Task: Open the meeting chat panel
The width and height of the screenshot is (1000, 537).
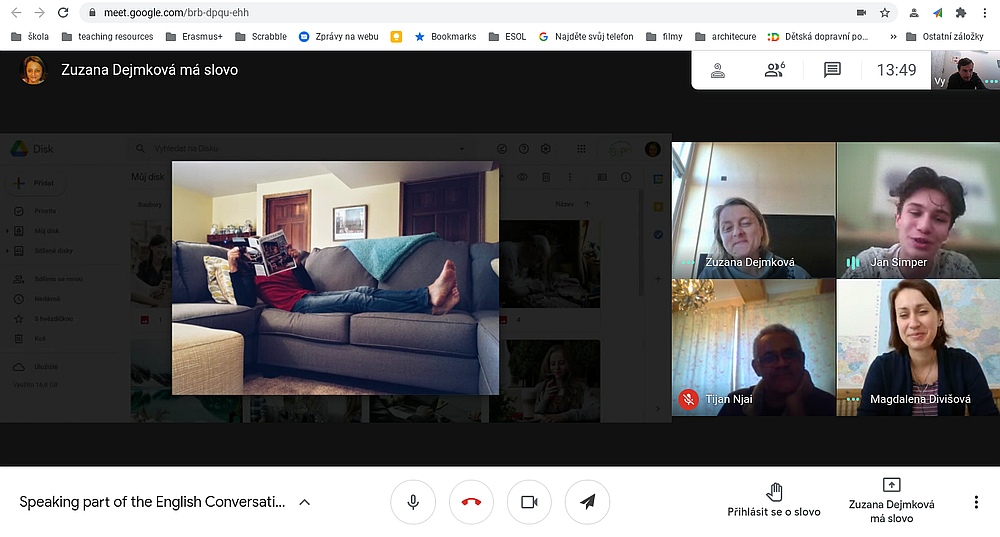Action: point(832,70)
